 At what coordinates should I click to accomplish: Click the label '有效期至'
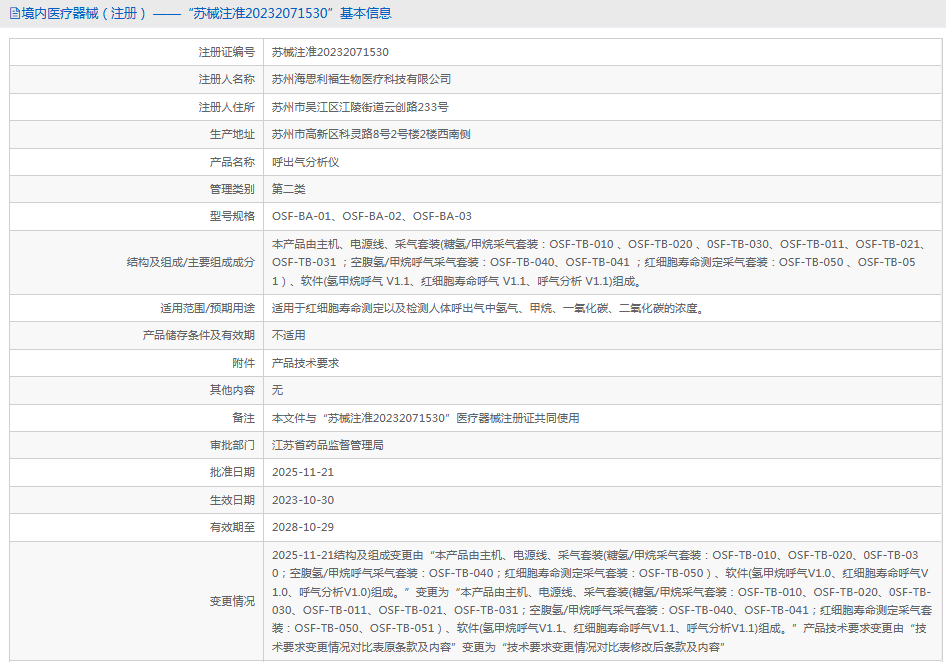(232, 527)
